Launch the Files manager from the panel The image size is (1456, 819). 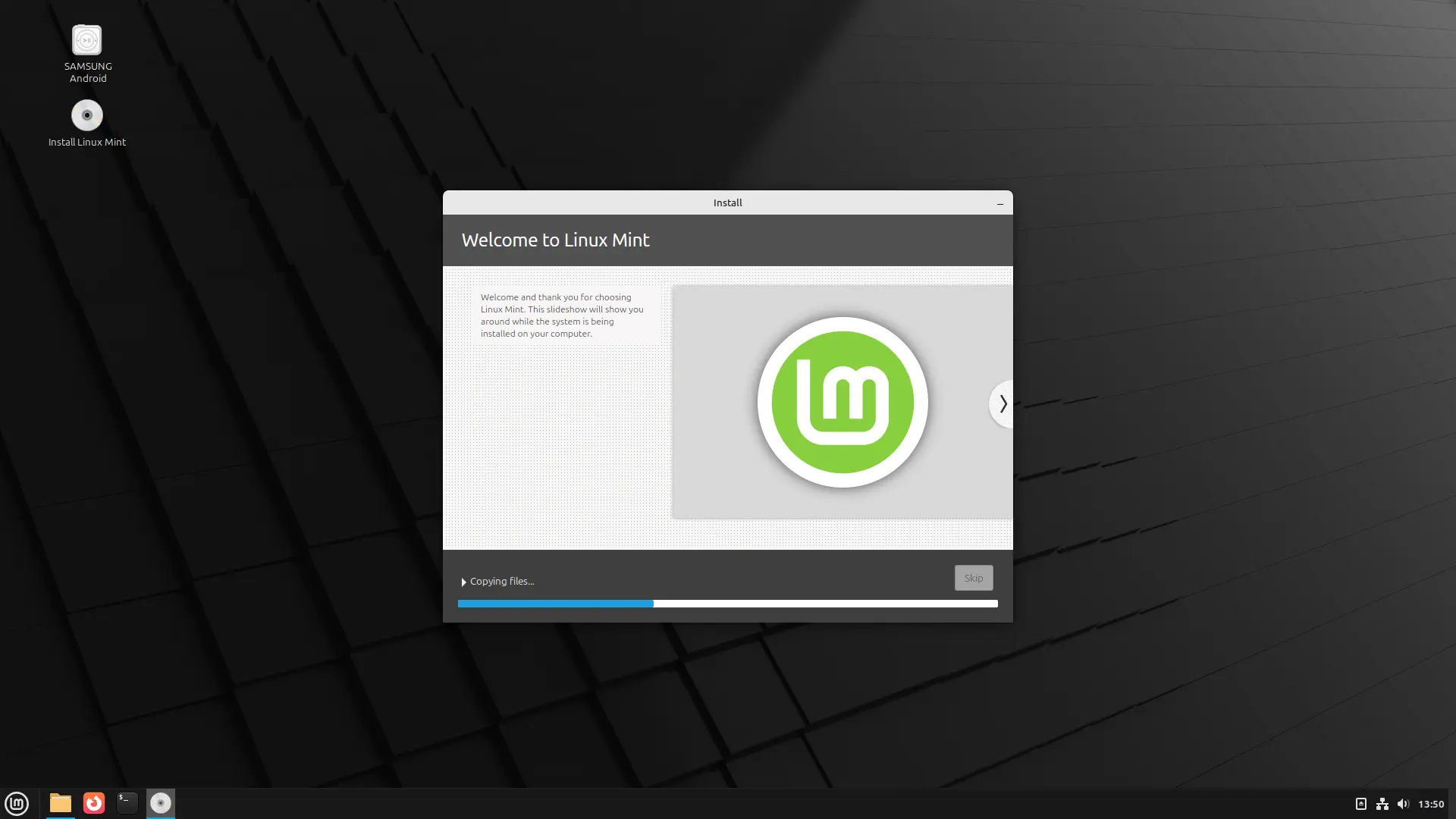coord(61,803)
